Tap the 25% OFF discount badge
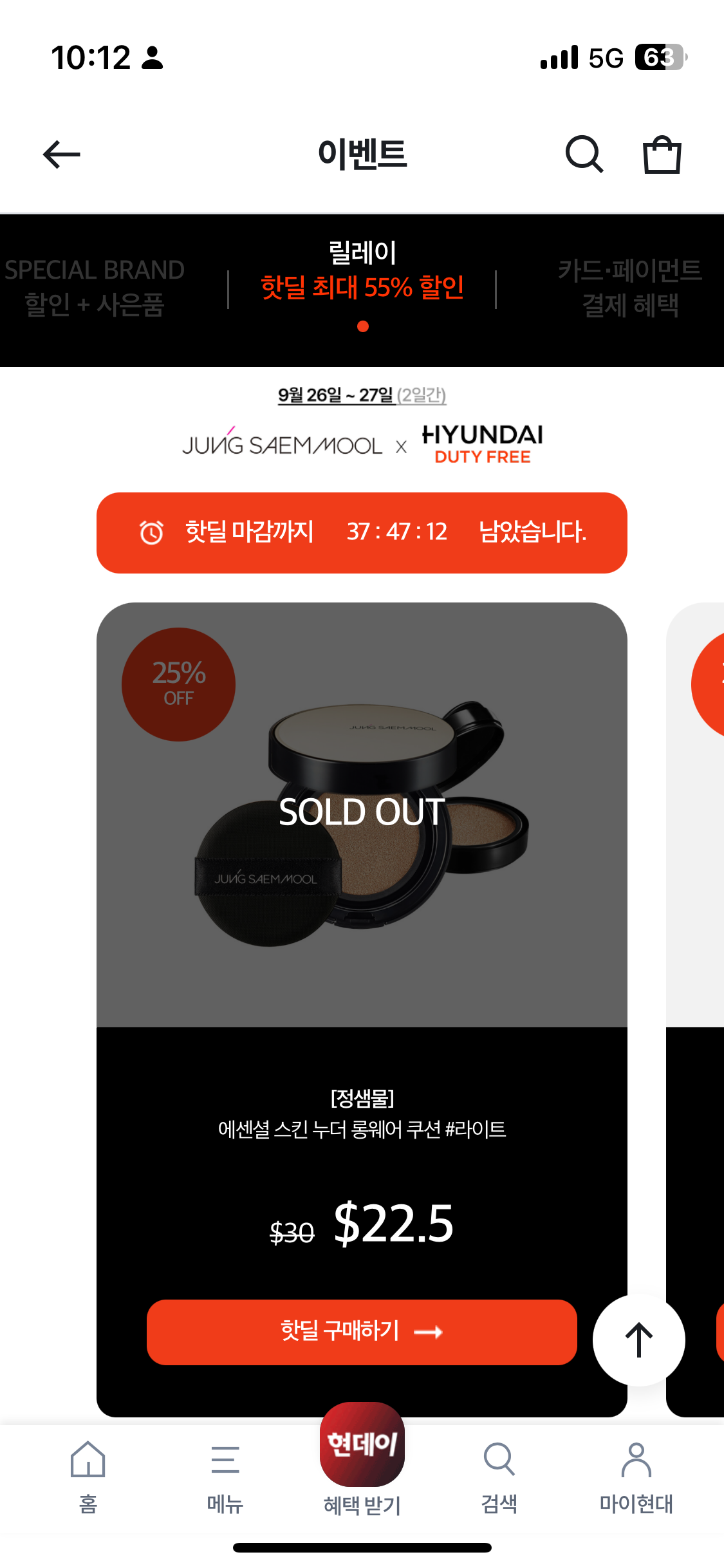The height and width of the screenshot is (1568, 724). pyautogui.click(x=178, y=684)
